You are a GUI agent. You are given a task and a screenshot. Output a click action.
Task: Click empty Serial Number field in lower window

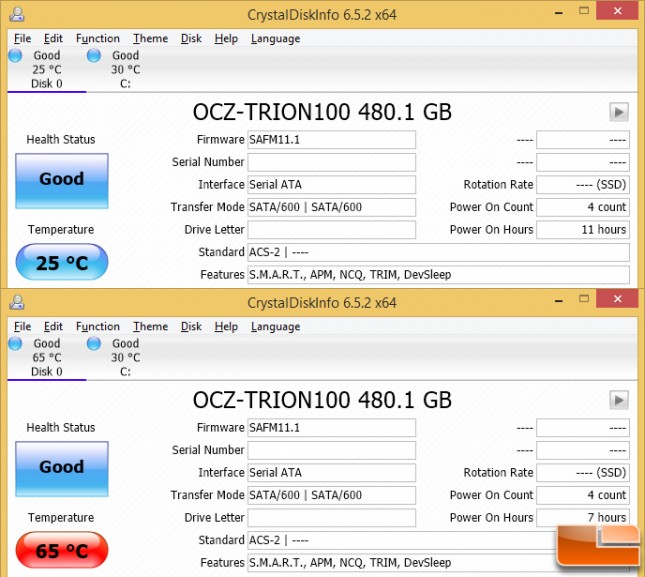point(332,450)
